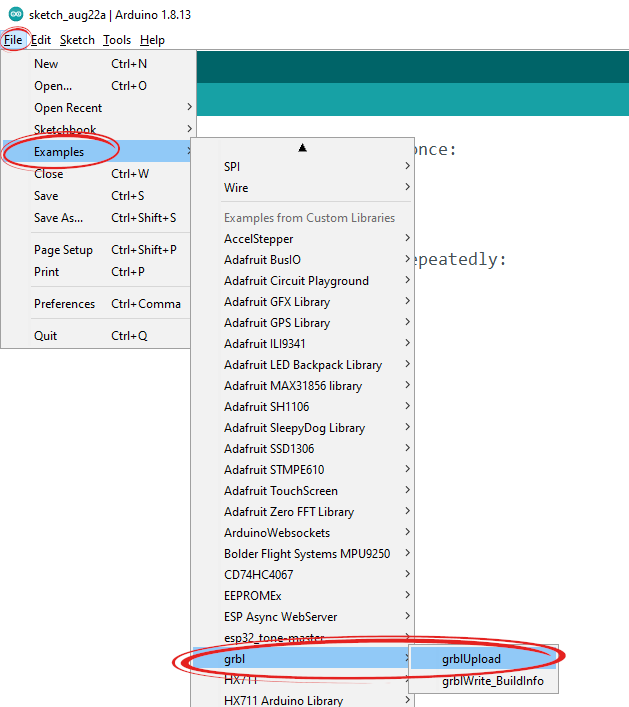629x707 pixels.
Task: Open Preferences from the File menu
Action: click(96, 304)
